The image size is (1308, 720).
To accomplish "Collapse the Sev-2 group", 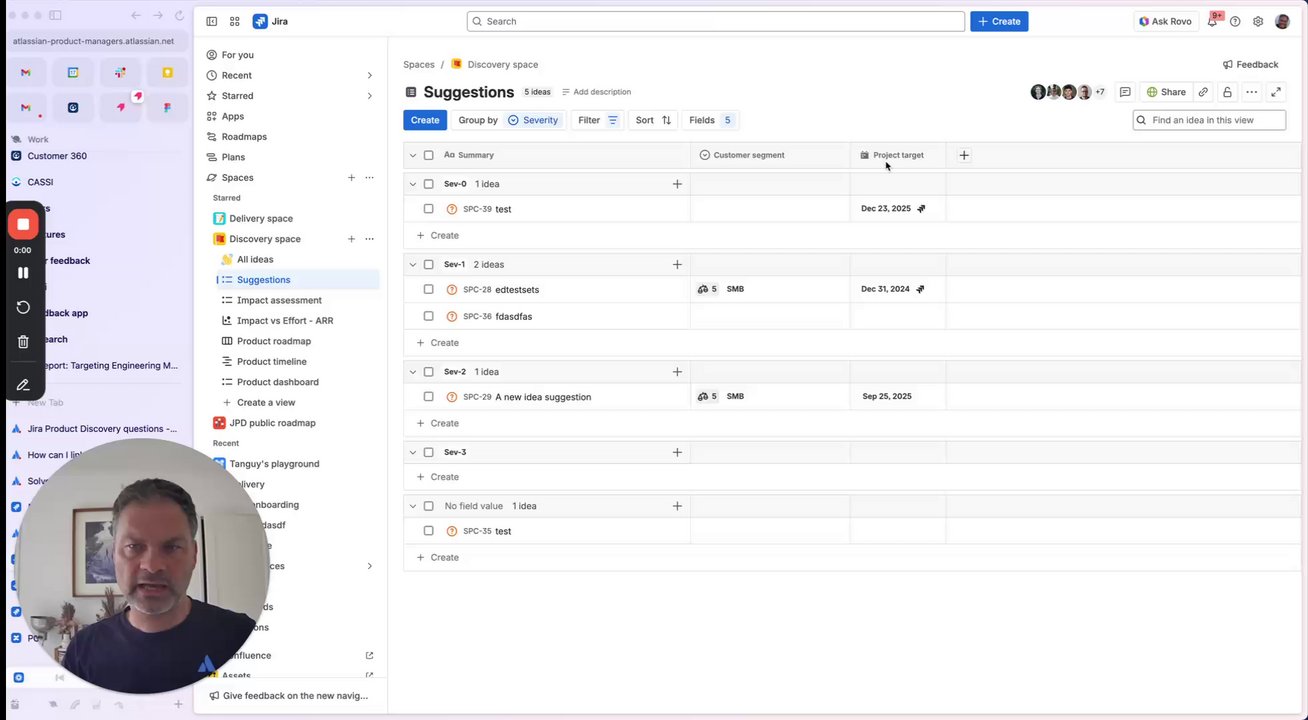I will point(413,372).
